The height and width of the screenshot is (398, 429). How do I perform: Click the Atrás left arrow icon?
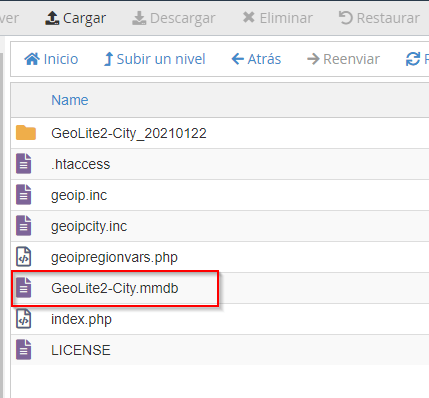(x=238, y=59)
